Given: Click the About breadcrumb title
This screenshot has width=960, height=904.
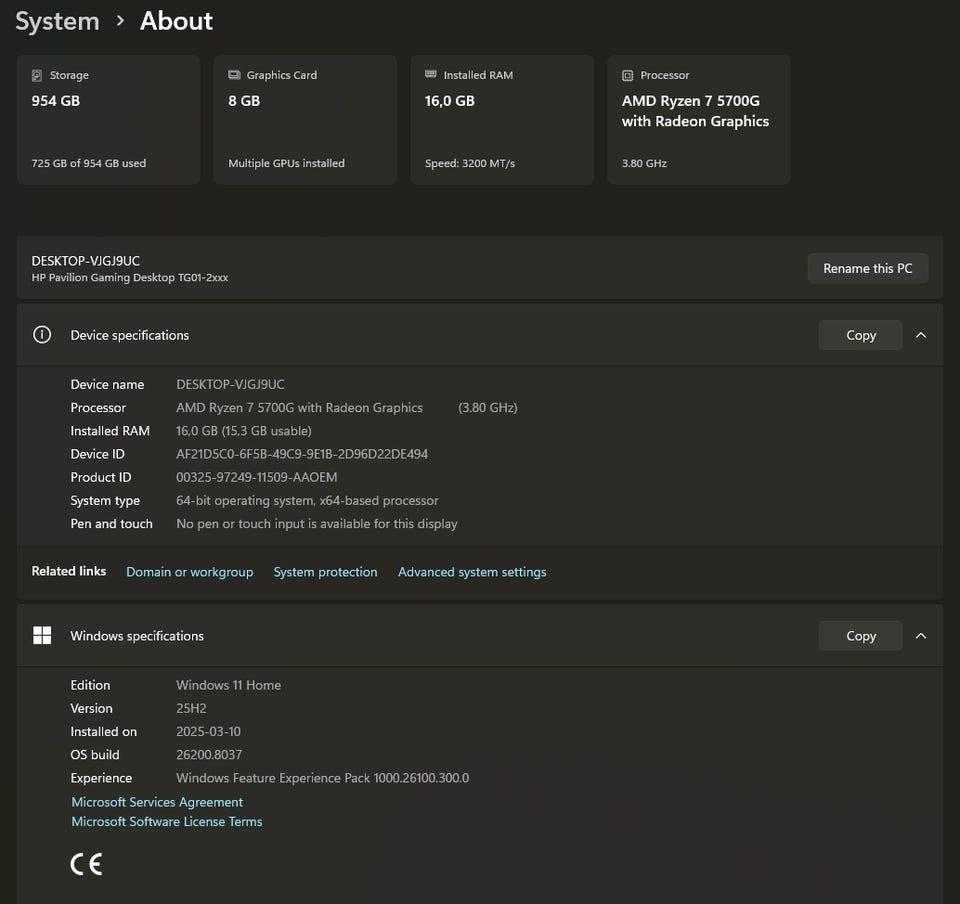Looking at the screenshot, I should [176, 21].
